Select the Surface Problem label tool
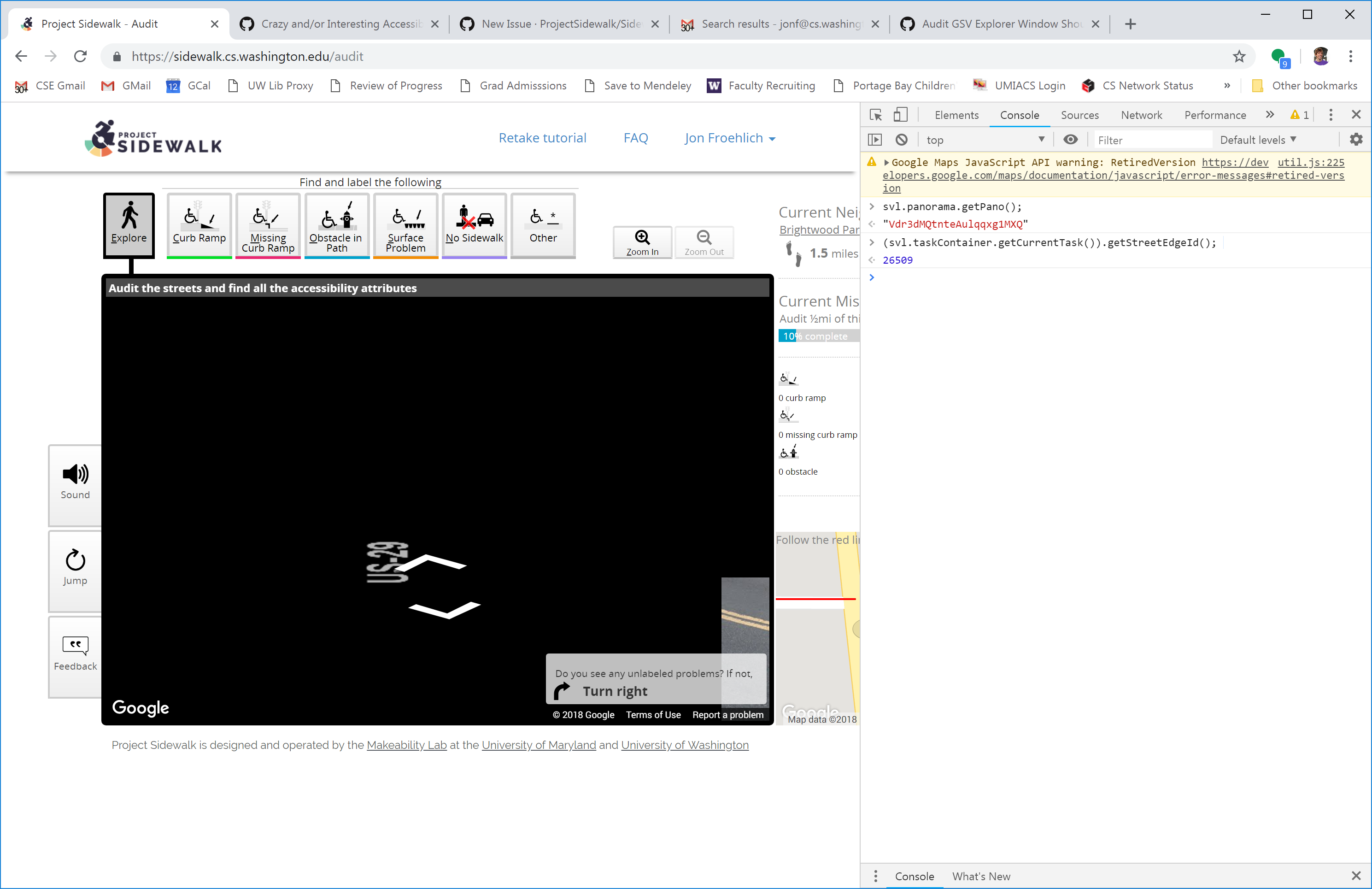 pos(405,225)
